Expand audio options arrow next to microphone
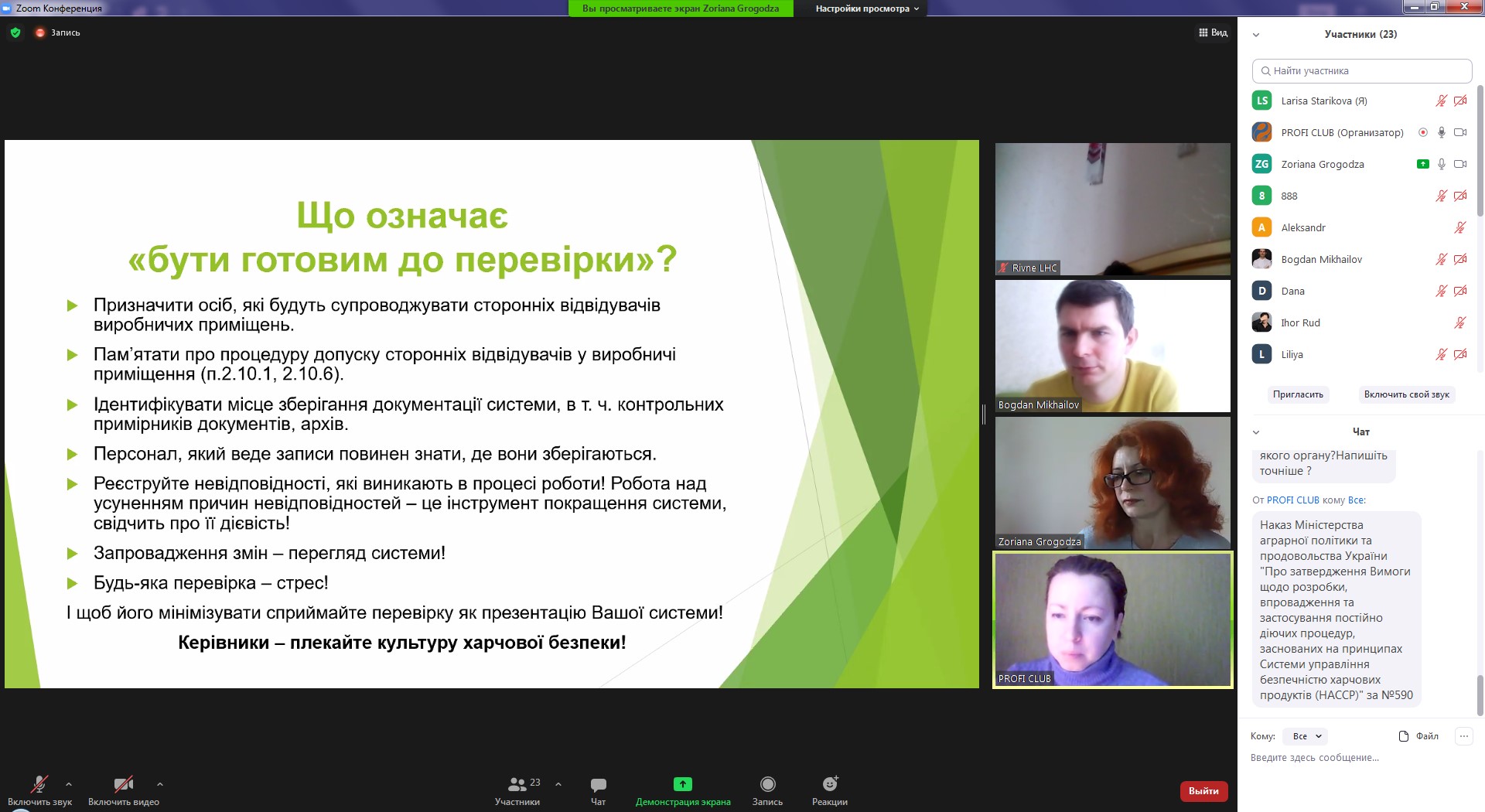This screenshot has width=1485, height=812. (x=69, y=784)
